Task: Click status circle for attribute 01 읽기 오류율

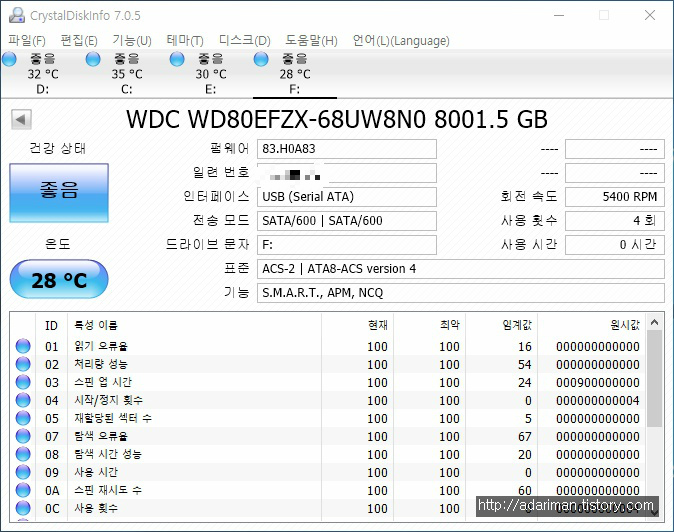Action: tap(23, 346)
